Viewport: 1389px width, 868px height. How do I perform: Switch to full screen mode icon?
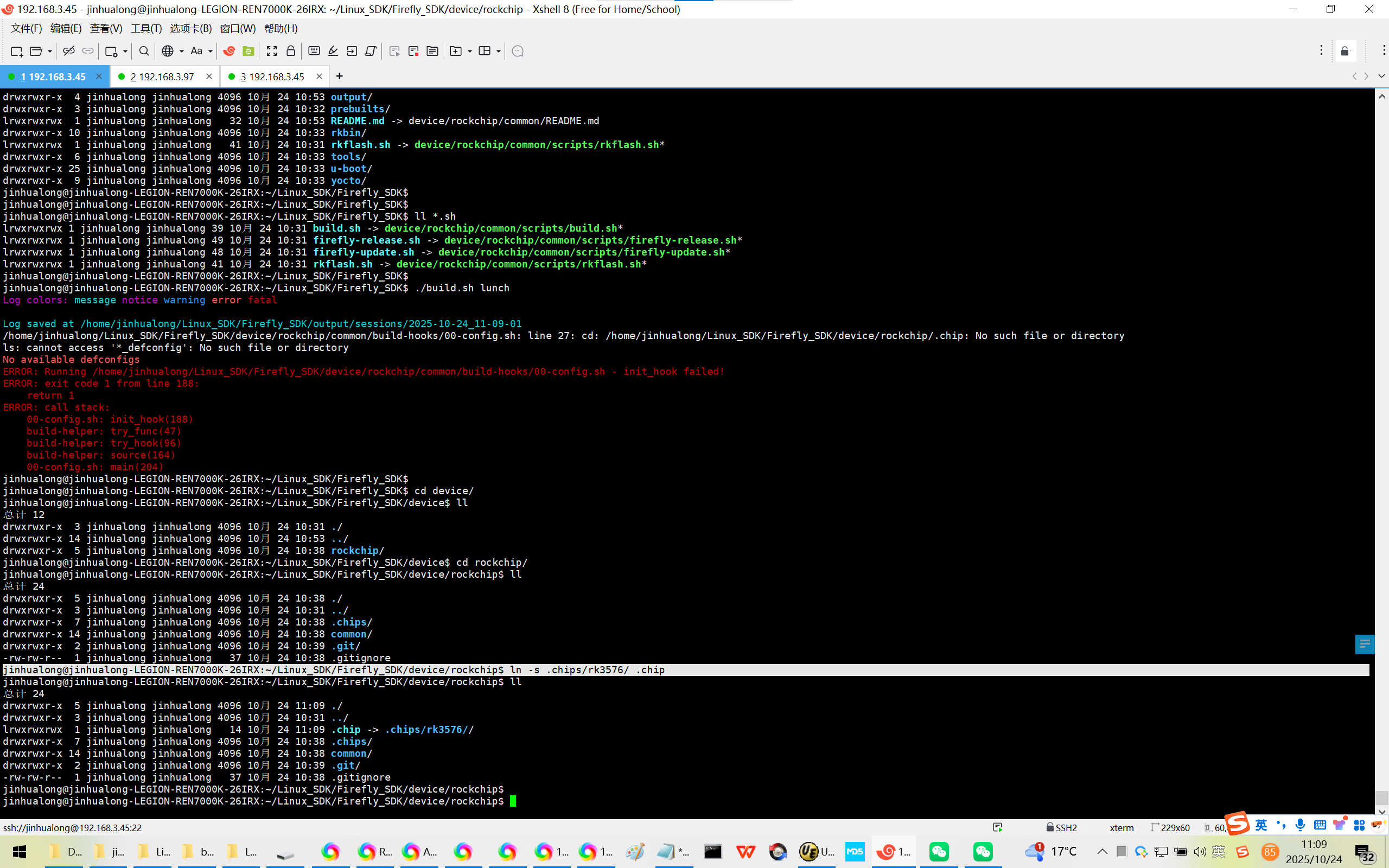click(271, 51)
